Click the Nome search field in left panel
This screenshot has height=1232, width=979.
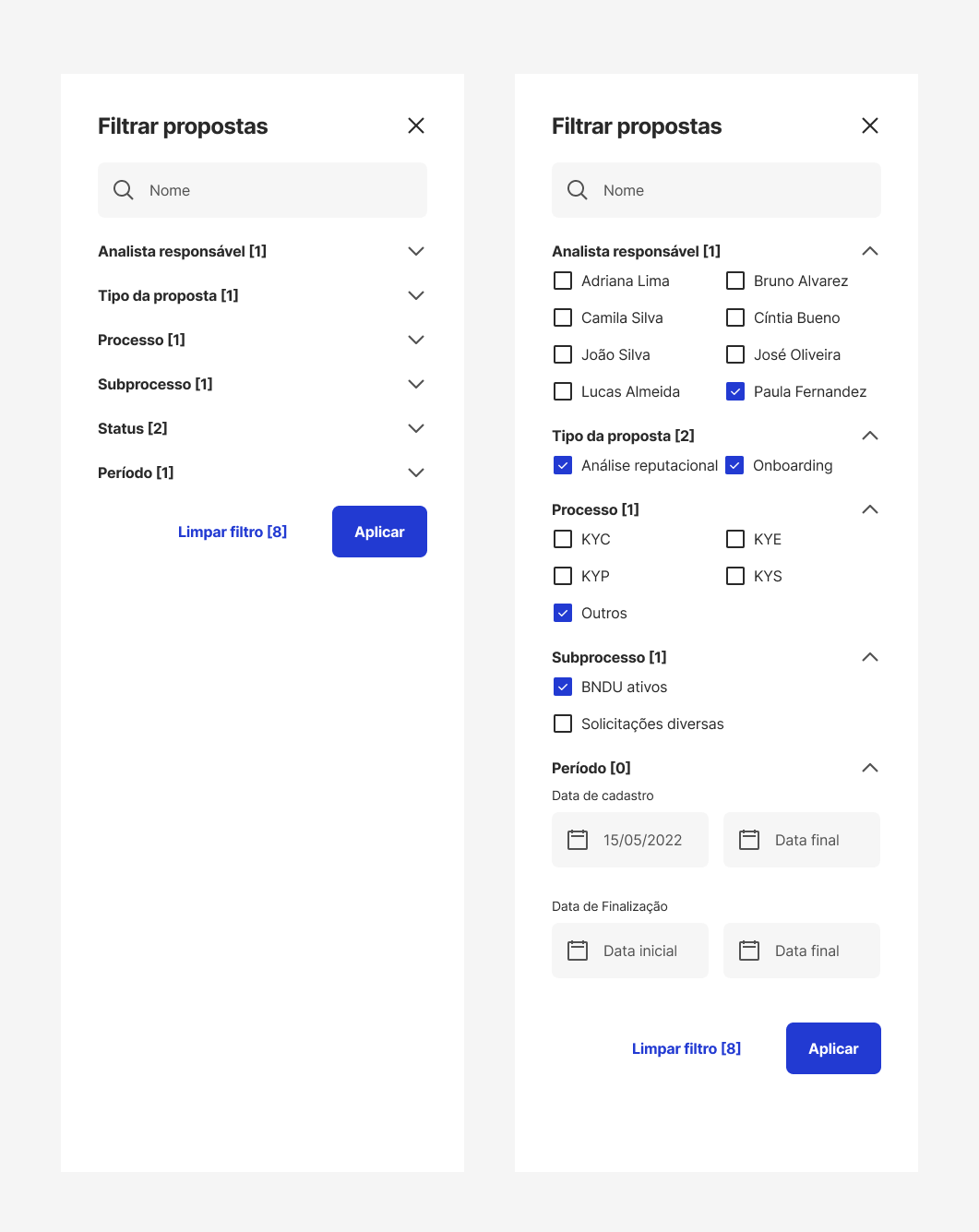[x=277, y=190]
